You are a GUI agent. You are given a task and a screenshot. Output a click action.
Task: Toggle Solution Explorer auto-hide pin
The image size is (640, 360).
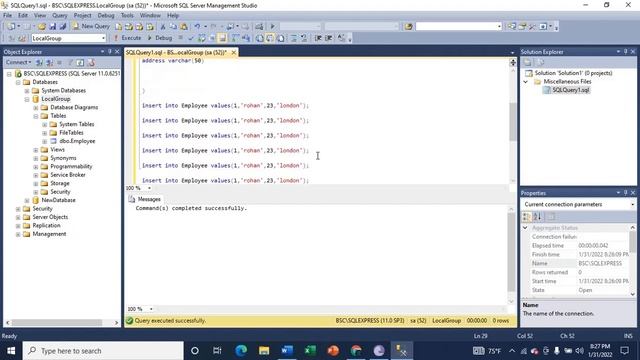click(625, 52)
